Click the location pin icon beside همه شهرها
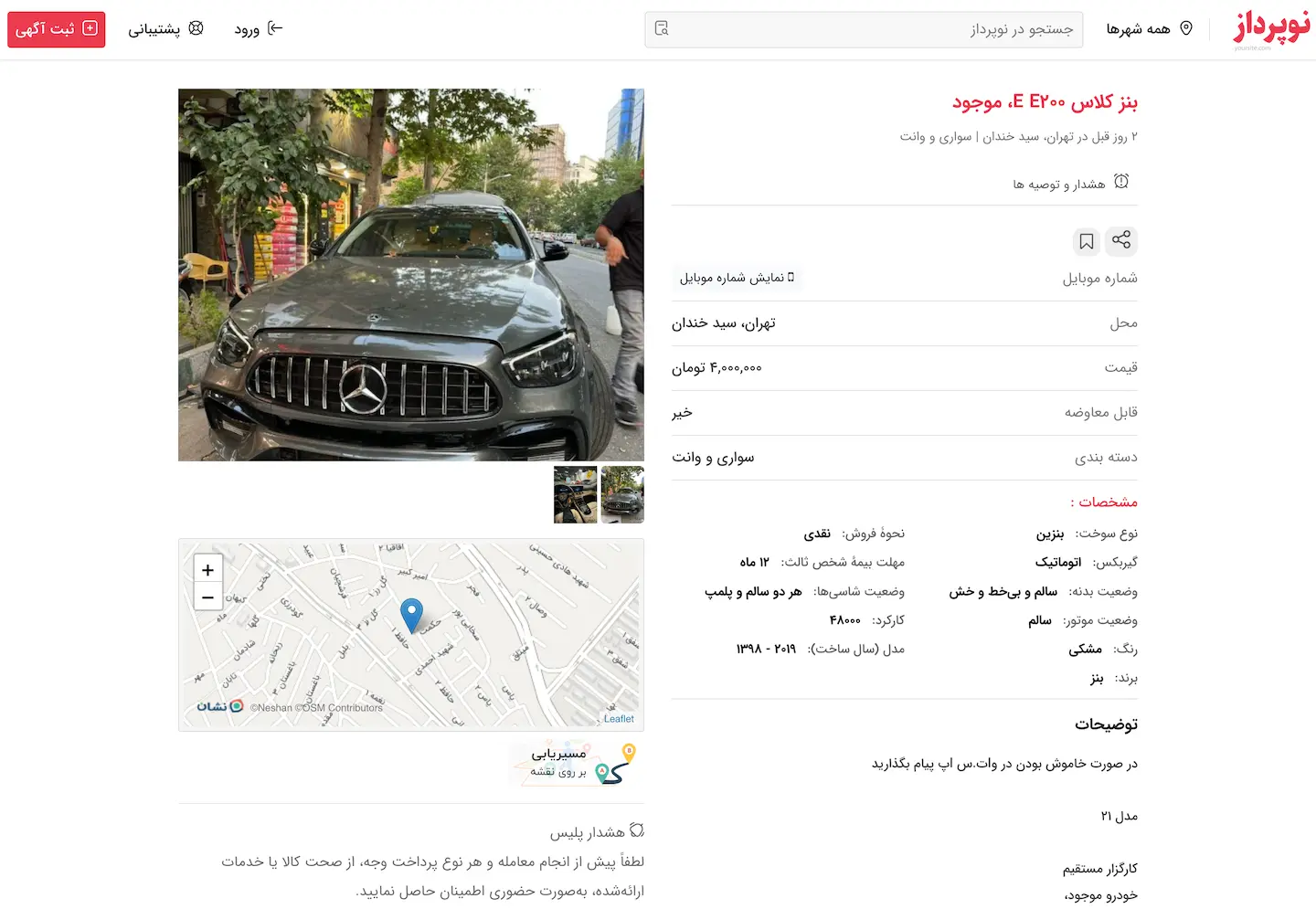 coord(1186,28)
